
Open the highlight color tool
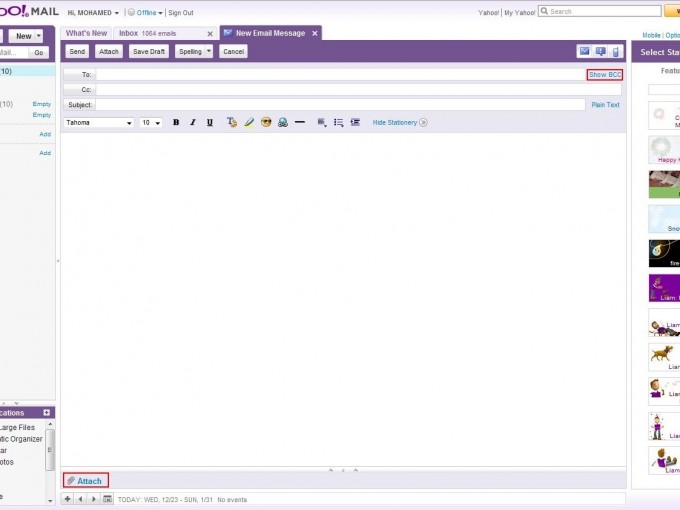[x=249, y=123]
